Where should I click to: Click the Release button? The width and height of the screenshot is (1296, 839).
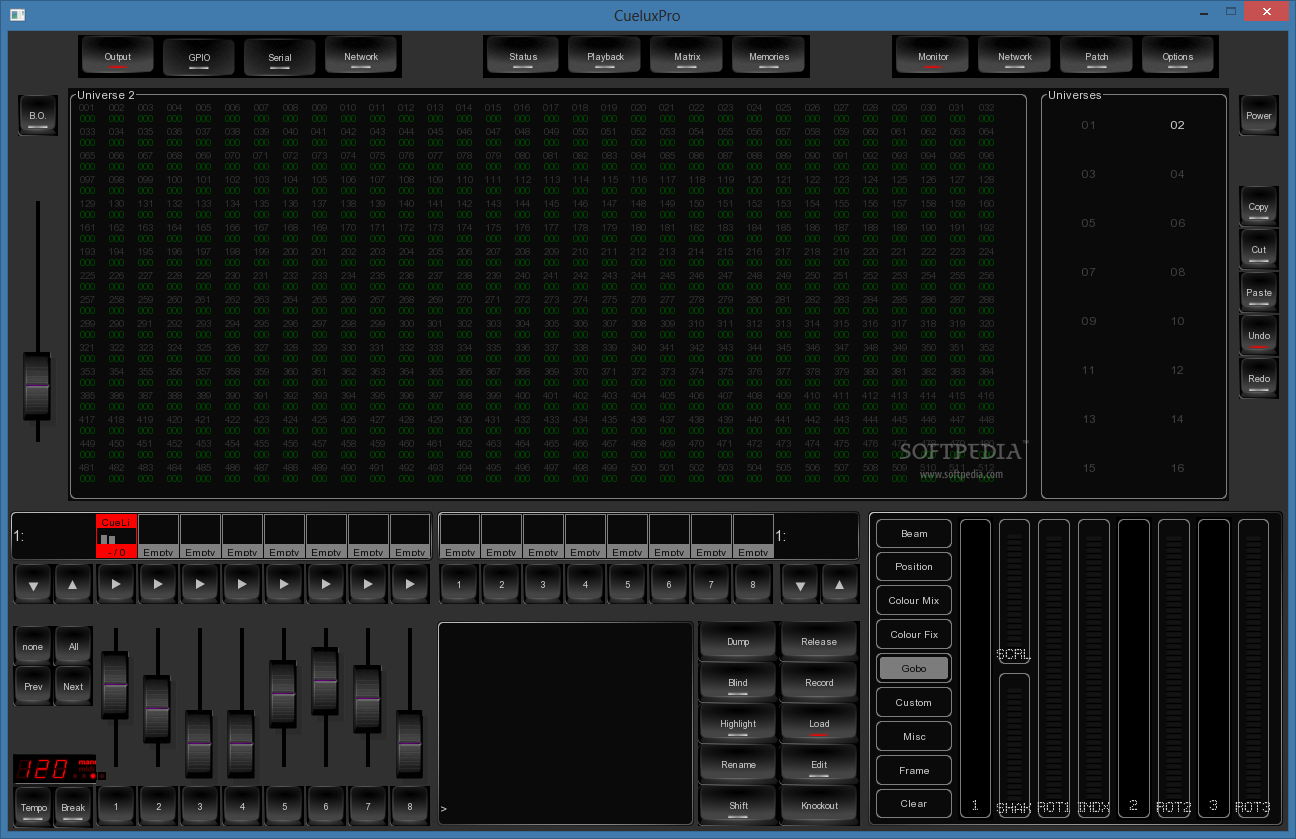(819, 641)
